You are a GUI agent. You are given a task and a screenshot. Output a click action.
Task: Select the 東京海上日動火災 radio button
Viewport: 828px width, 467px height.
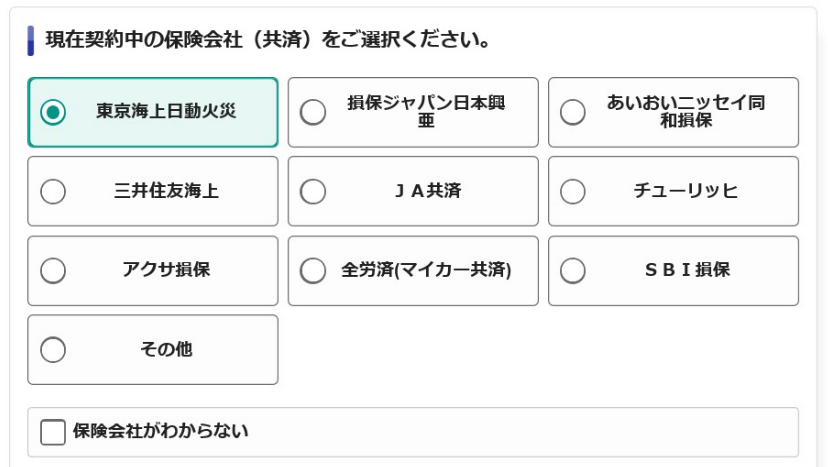coord(53,112)
